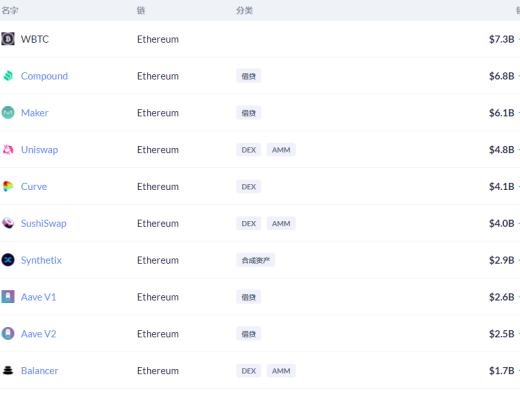Image resolution: width=520 pixels, height=400 pixels.
Task: Click the AMM tag in Balancer row
Action: [x=281, y=371]
